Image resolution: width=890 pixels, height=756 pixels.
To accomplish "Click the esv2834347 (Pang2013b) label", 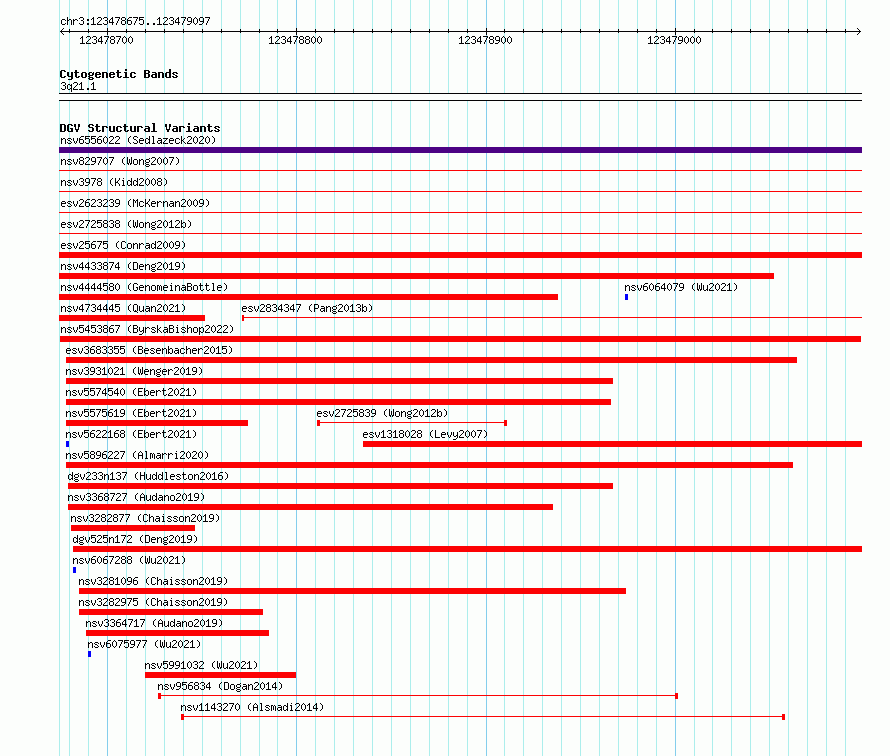I will click(307, 308).
